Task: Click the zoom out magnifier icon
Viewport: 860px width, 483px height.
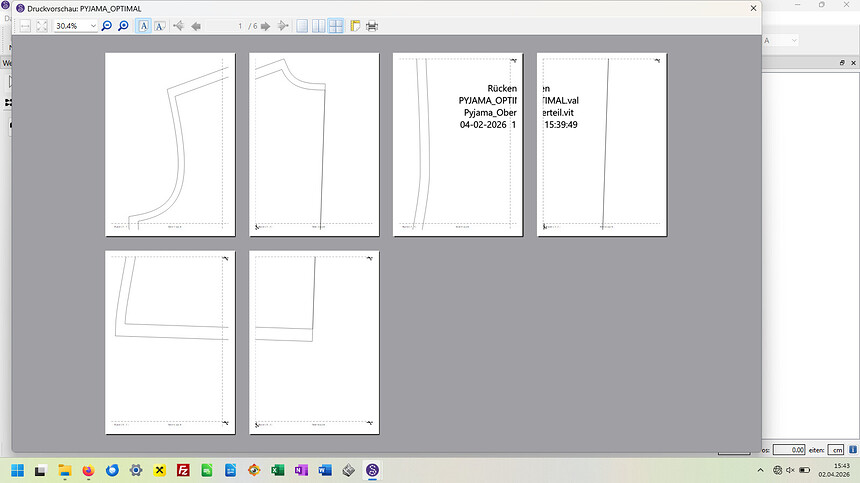Action: click(x=107, y=25)
